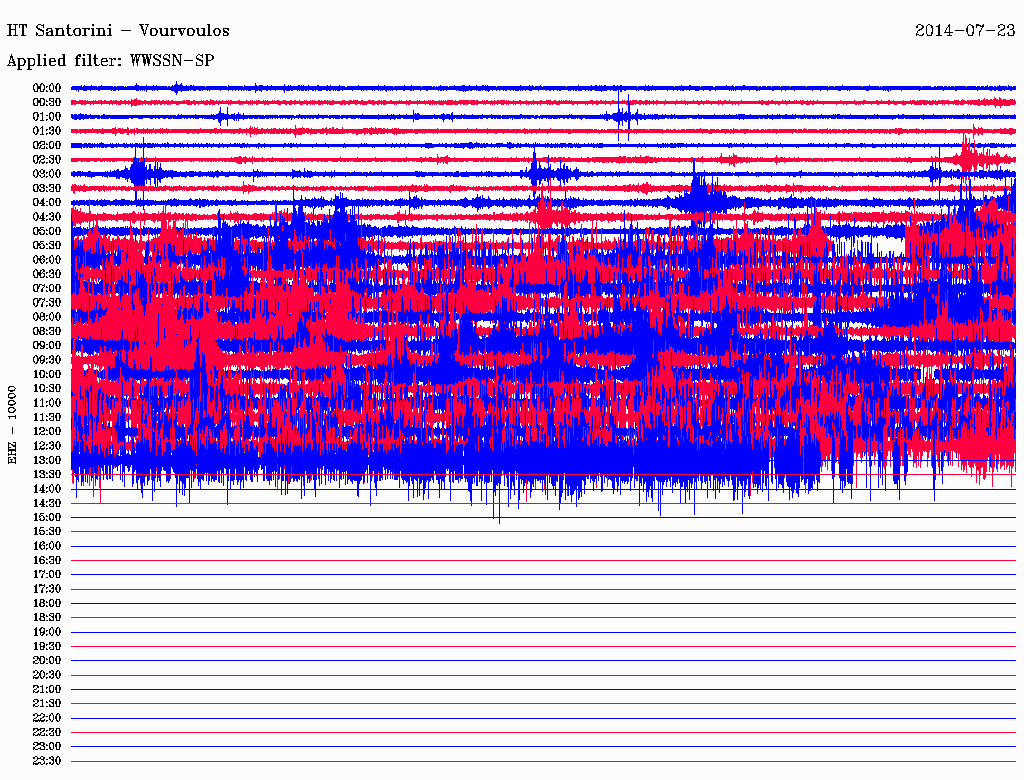Image resolution: width=1024 pixels, height=780 pixels.
Task: Click the HT Santorini – Vourvoulos station title
Action: pyautogui.click(x=118, y=31)
